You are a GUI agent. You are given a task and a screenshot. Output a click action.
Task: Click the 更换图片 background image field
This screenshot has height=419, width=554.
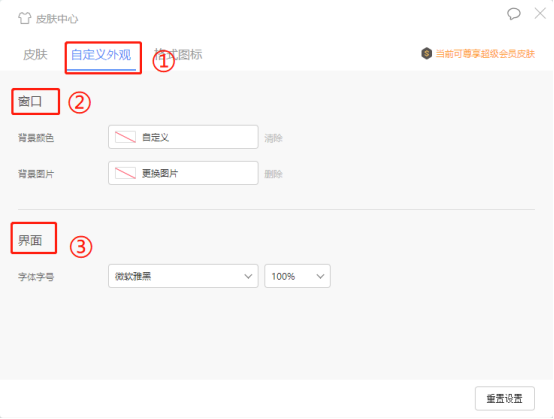[x=183, y=173]
